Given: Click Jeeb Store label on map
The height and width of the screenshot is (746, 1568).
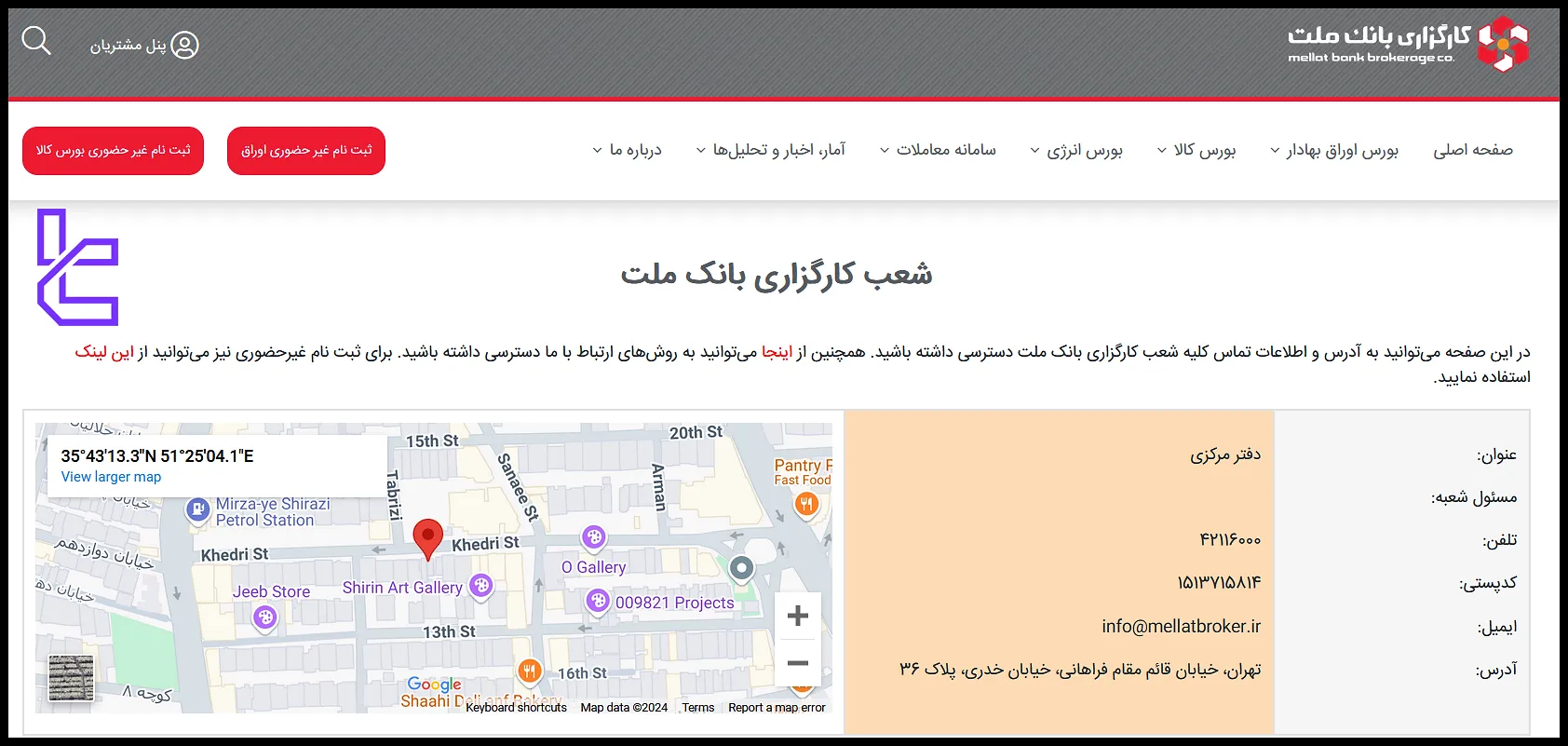Looking at the screenshot, I should click(x=271, y=591).
